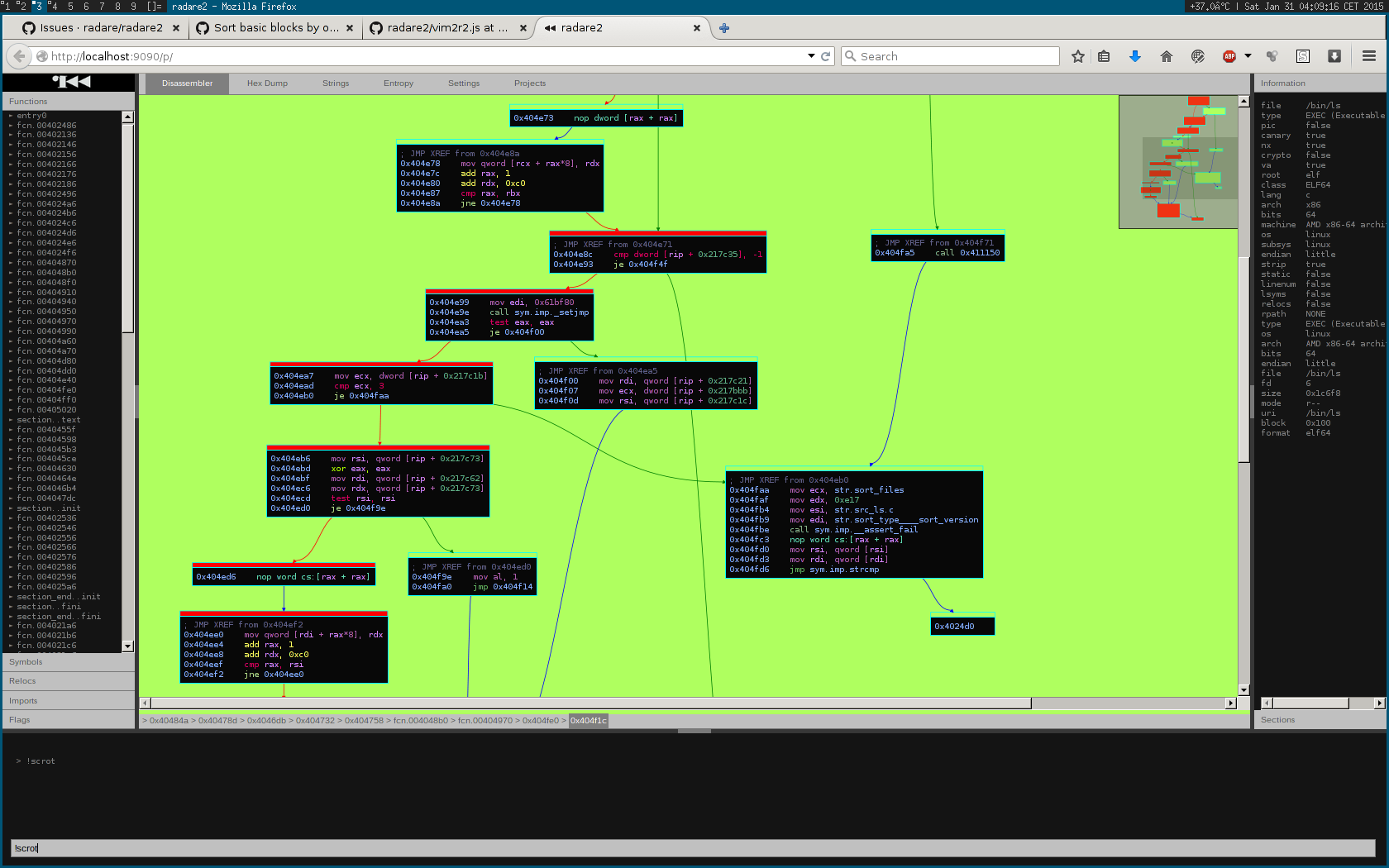The image size is (1389, 868).
Task: Click the graph vertical scrollbar thumb
Action: [1243, 360]
